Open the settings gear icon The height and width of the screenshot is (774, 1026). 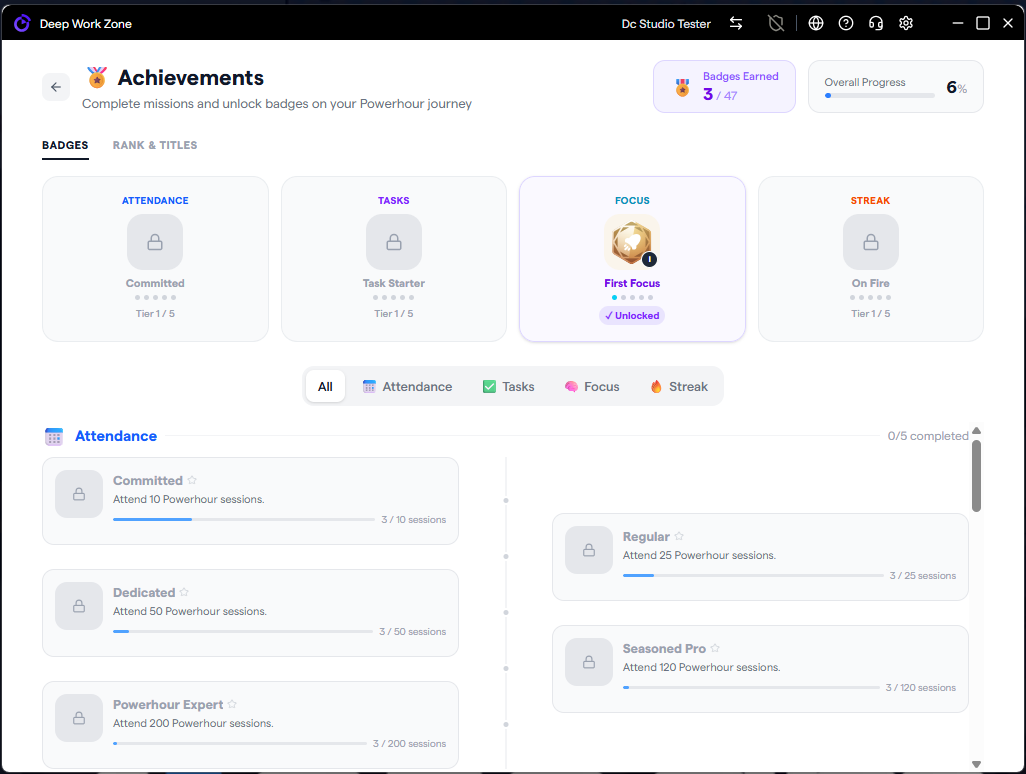pos(906,24)
